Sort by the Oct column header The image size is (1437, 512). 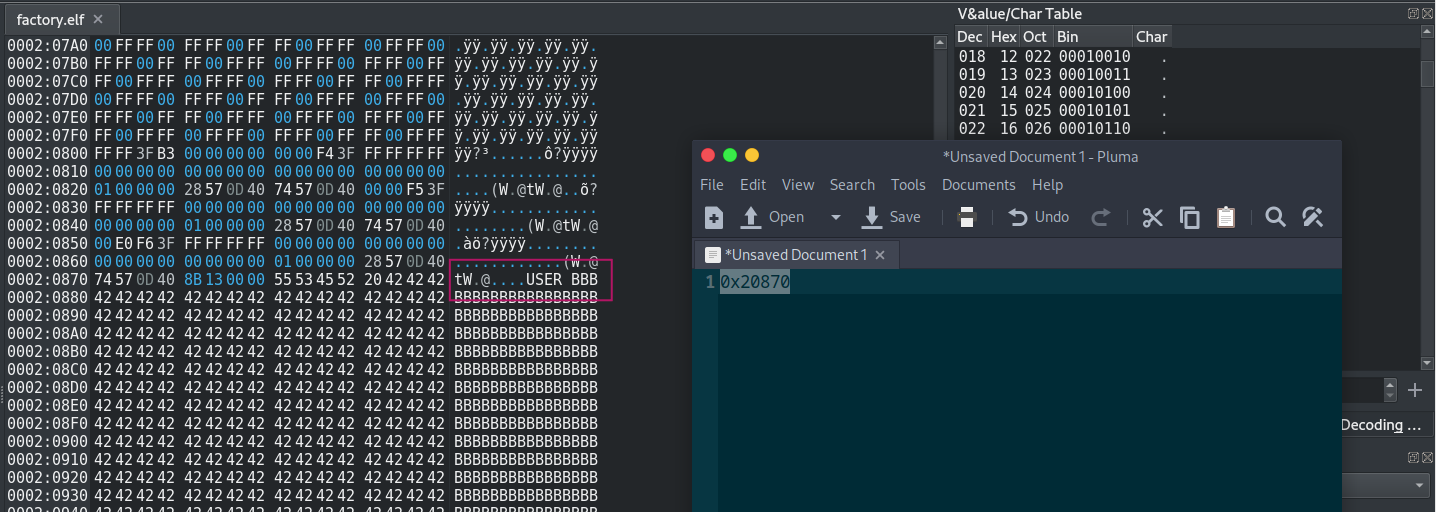(x=1036, y=37)
